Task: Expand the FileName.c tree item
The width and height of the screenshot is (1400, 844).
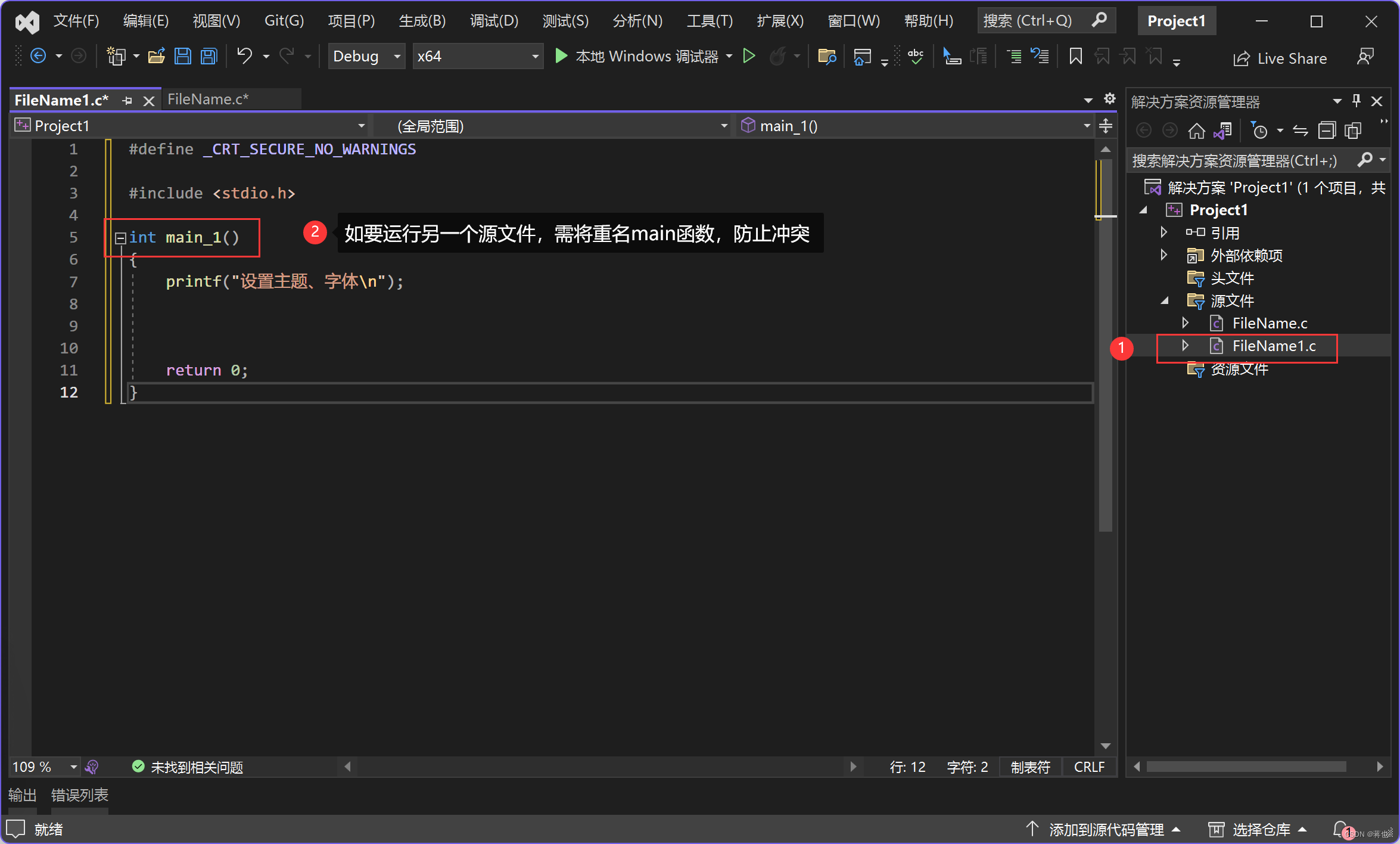Action: tap(1186, 322)
